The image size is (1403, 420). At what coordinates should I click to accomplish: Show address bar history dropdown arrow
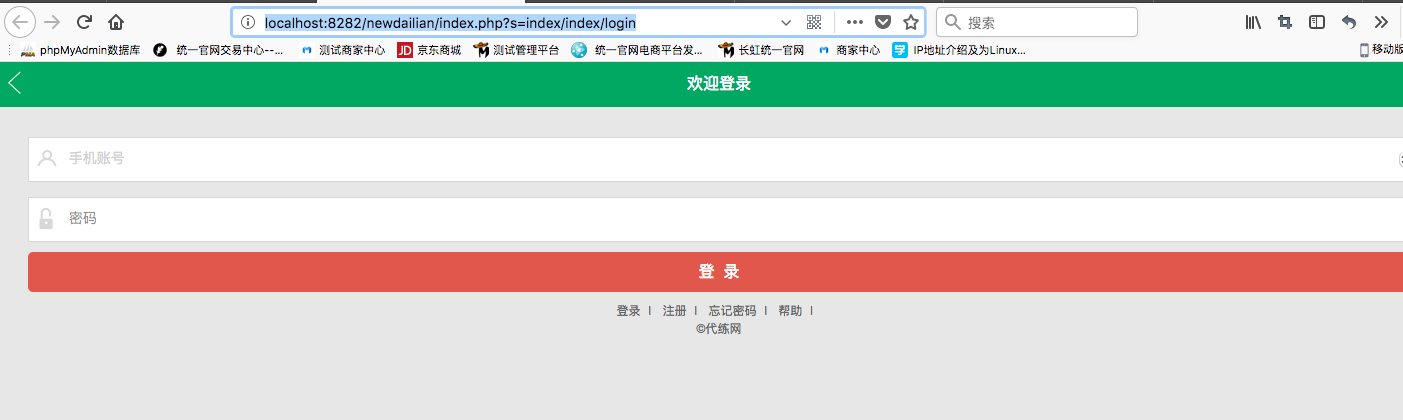pyautogui.click(x=786, y=22)
